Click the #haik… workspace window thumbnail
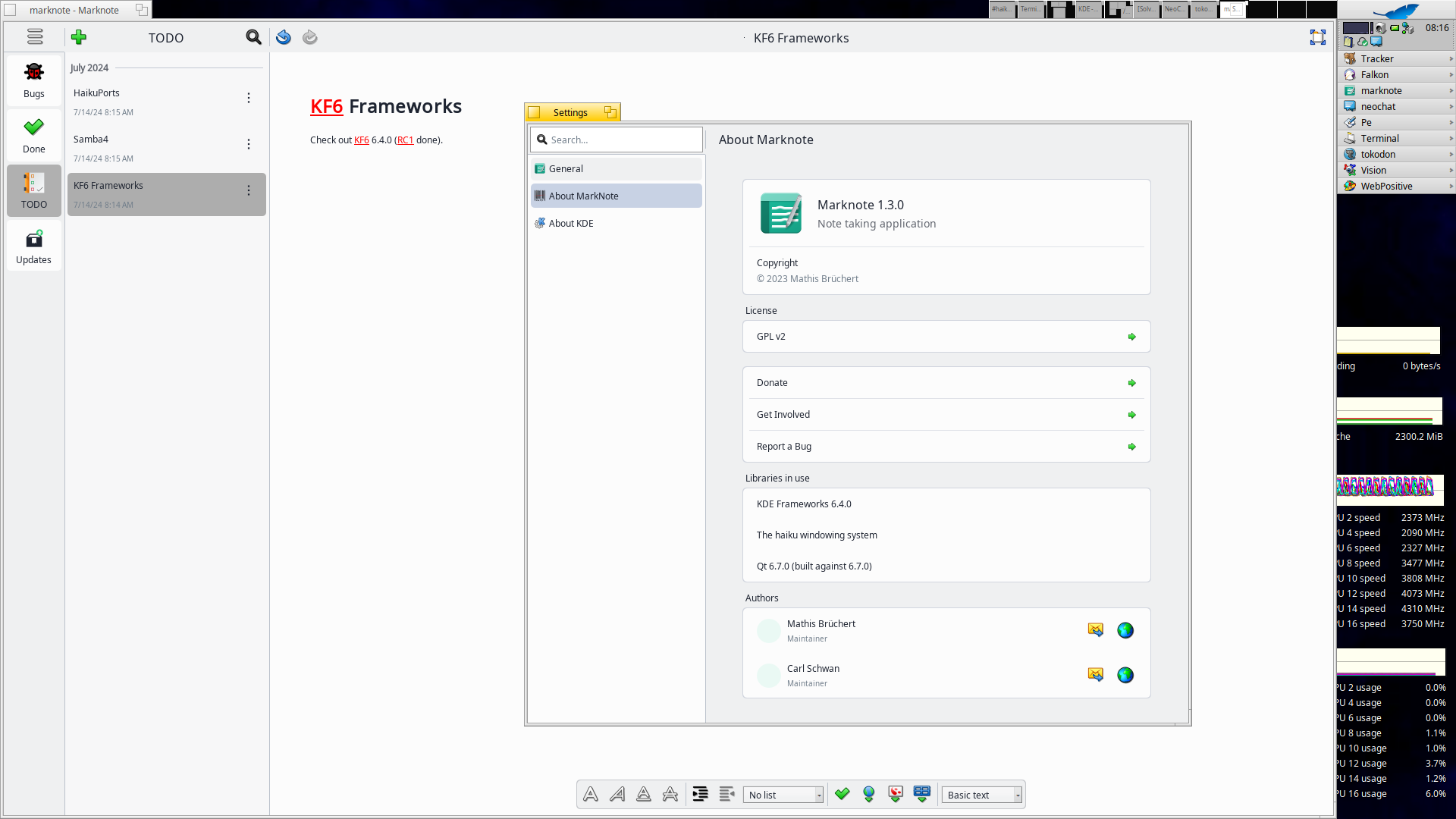The image size is (1456, 819). (x=1003, y=9)
